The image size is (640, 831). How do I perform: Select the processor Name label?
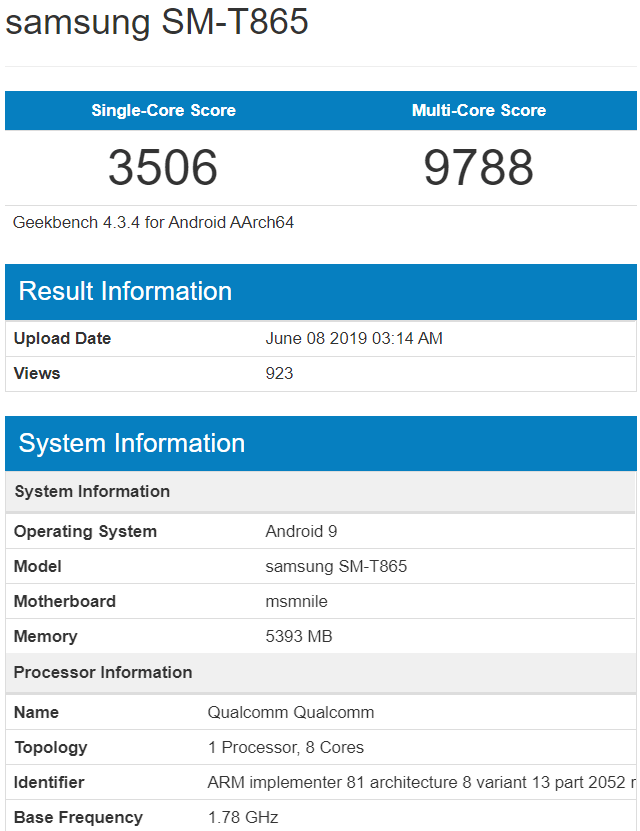tap(36, 712)
